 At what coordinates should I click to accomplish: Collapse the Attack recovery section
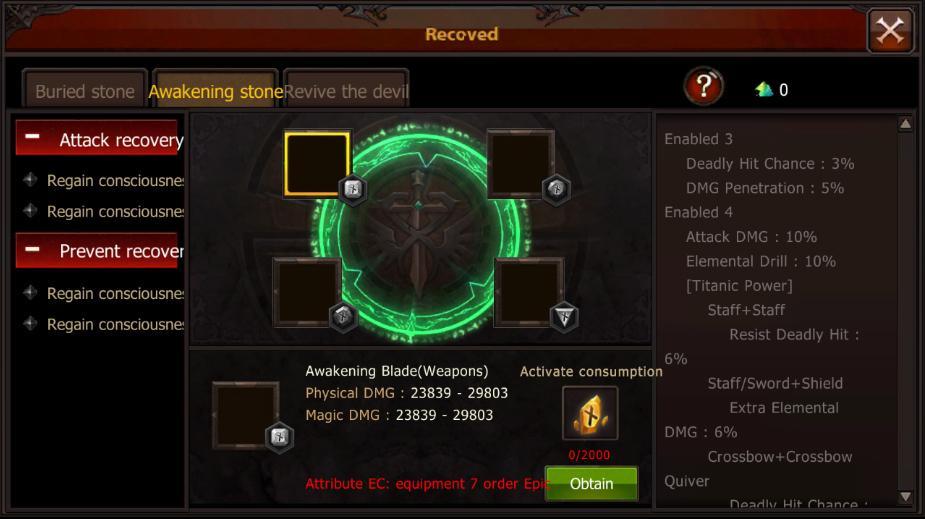32,137
